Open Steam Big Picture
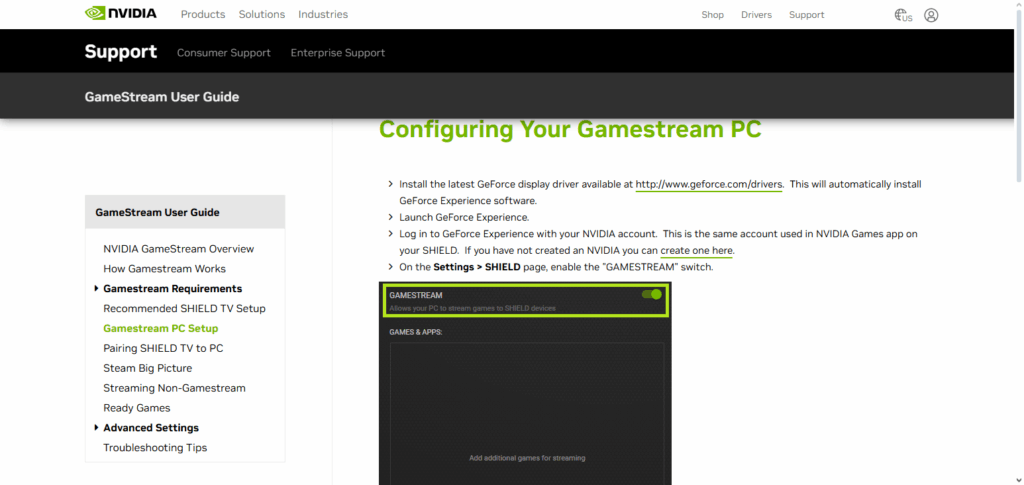 148,368
